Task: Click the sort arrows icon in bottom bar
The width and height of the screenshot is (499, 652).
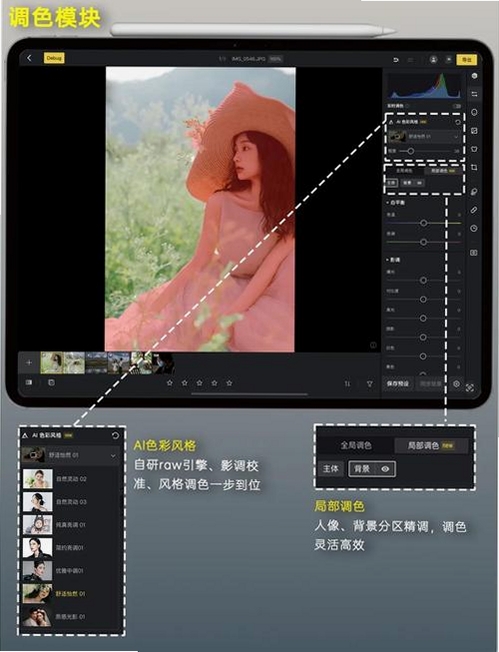Action: [x=347, y=384]
